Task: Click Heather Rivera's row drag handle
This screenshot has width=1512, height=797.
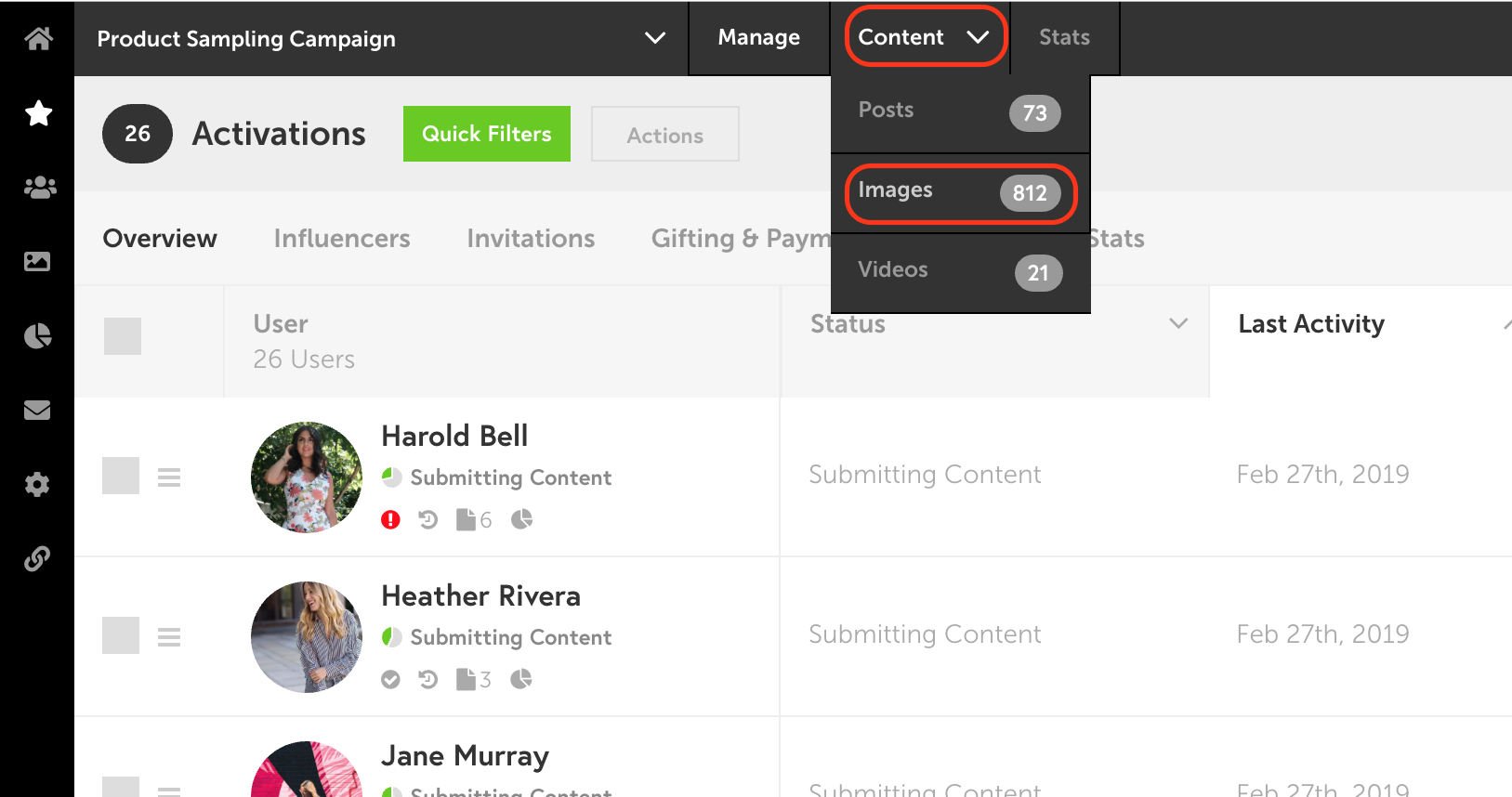Action: pyautogui.click(x=169, y=637)
